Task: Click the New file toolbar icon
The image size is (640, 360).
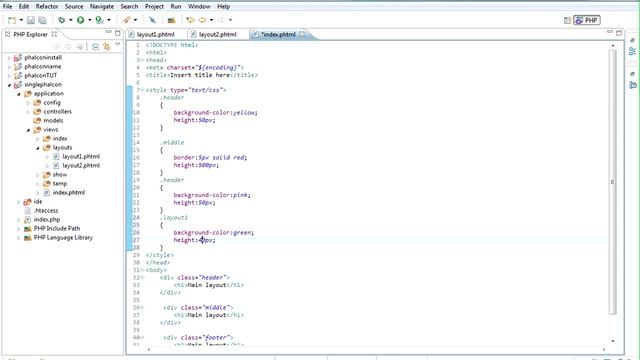Action: point(12,20)
